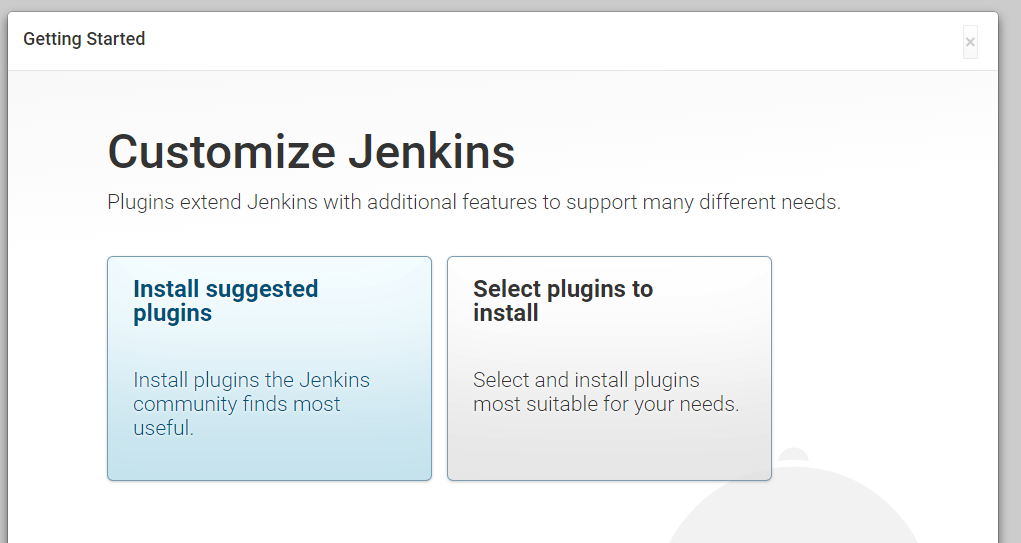
Task: Open the Select plugins to install card
Action: (x=609, y=369)
